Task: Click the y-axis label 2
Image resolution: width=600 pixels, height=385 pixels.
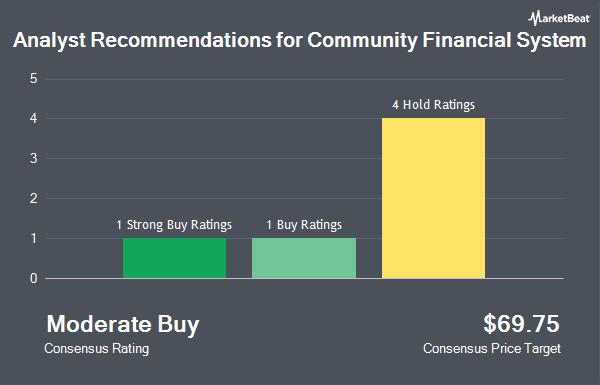Action: (x=34, y=199)
